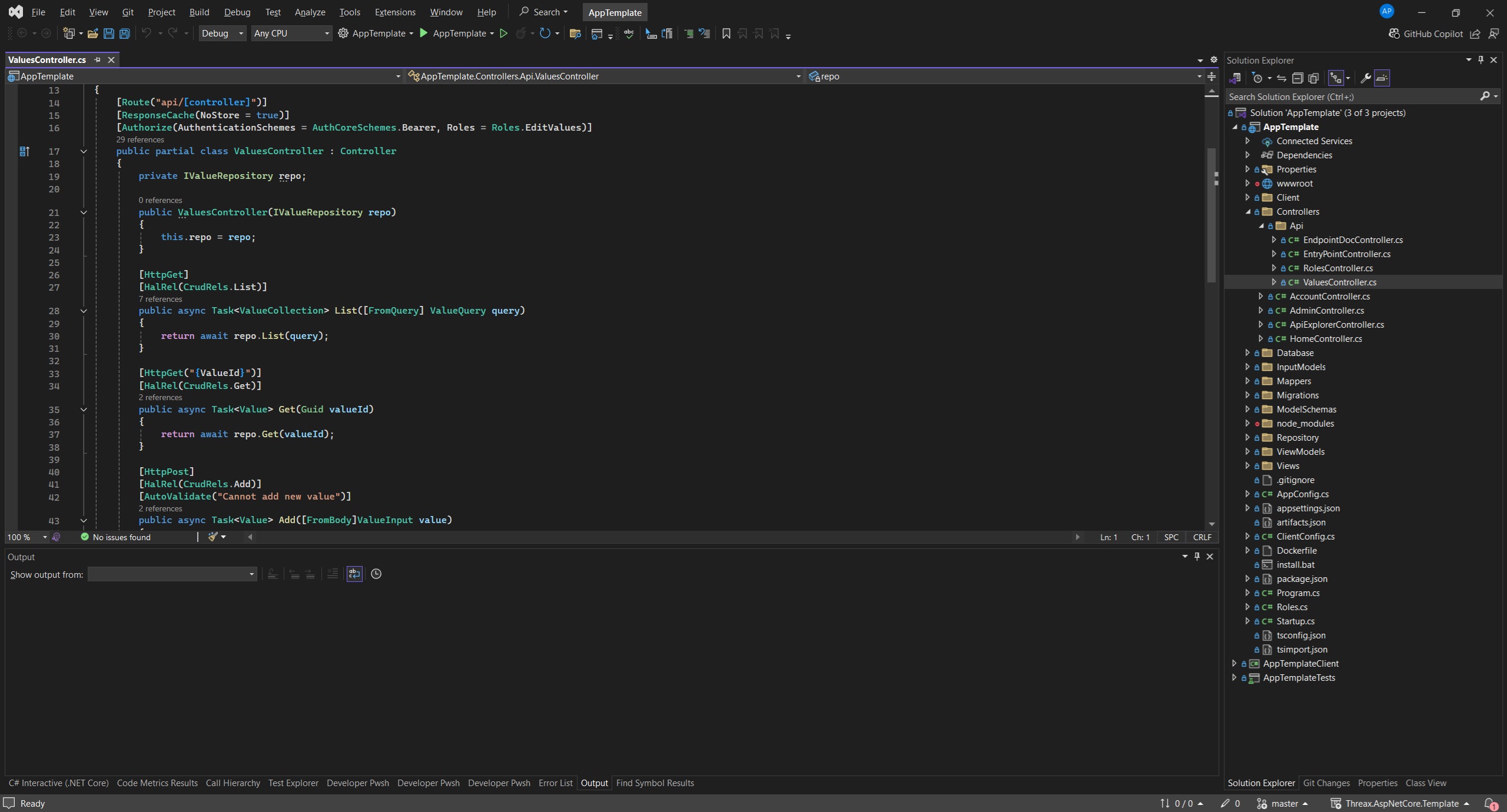Screen dimensions: 1507x812
Task: Collapse the code block at line 28
Action: pyautogui.click(x=84, y=311)
